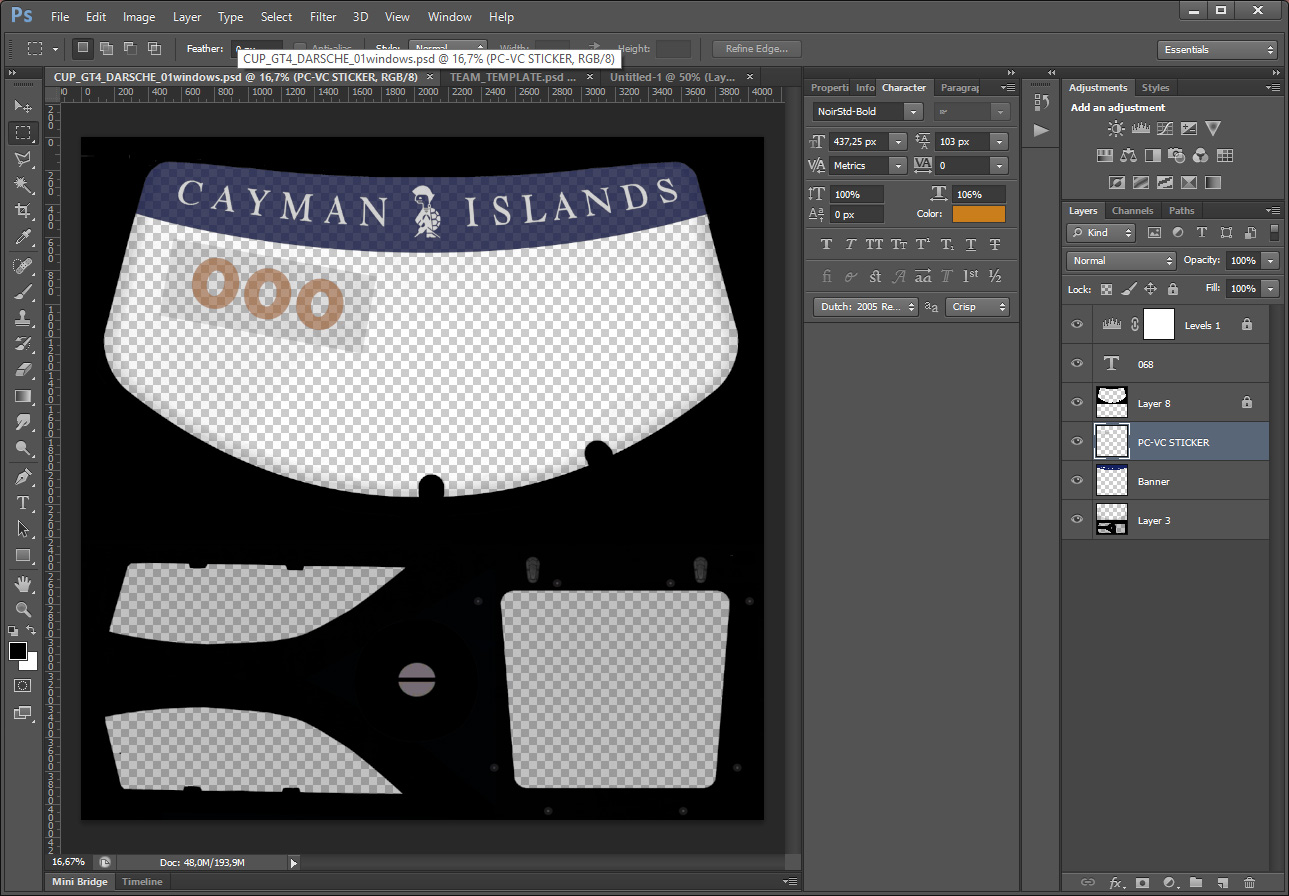Open the History panel icon
The height and width of the screenshot is (896, 1289).
1041,102
